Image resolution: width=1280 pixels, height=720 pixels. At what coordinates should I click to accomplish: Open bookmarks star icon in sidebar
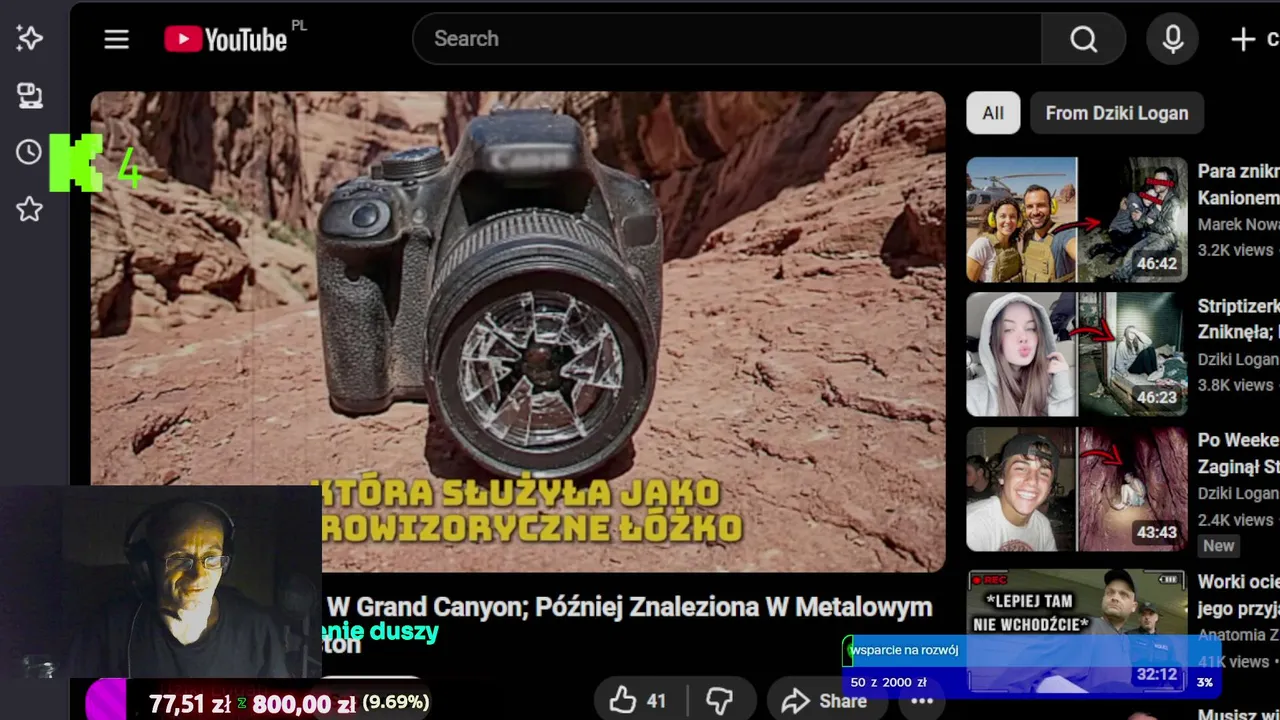[x=29, y=209]
